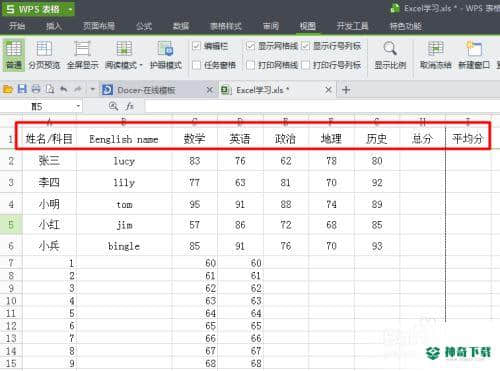Image resolution: width=500 pixels, height=371 pixels.
Task: Select cell 小红
Action: (49, 225)
